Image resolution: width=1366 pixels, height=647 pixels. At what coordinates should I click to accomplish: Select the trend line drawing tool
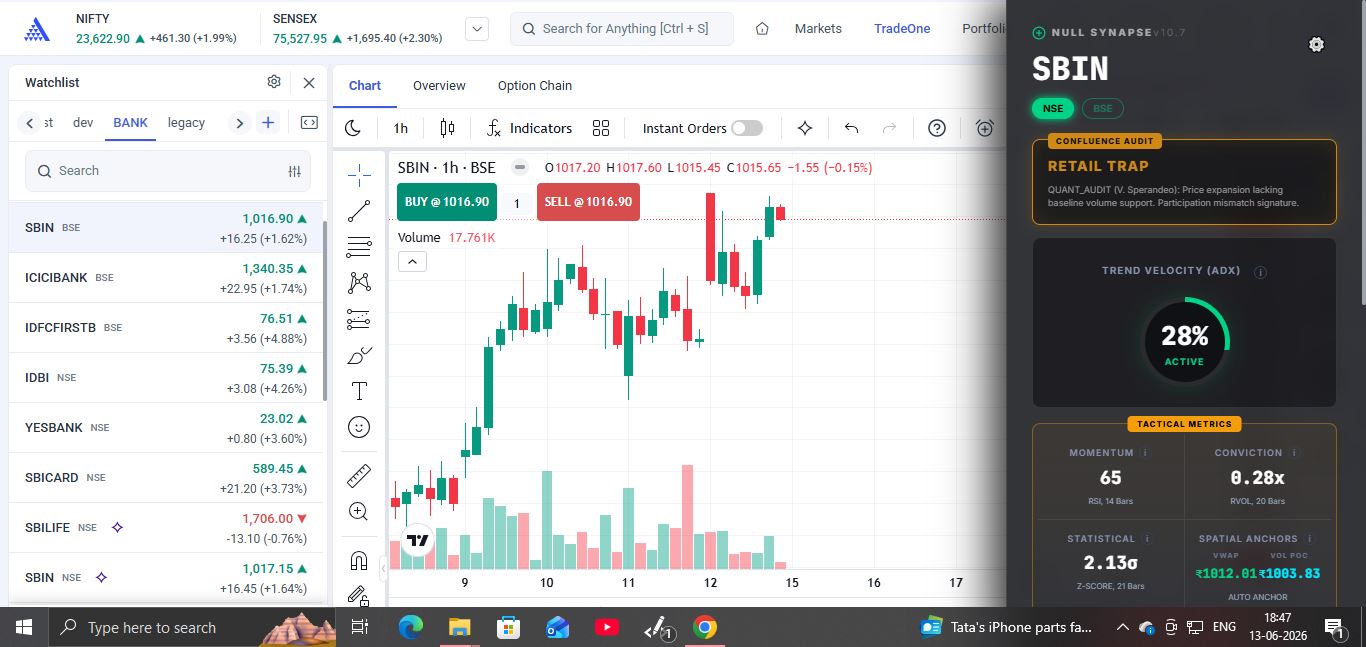[x=359, y=211]
